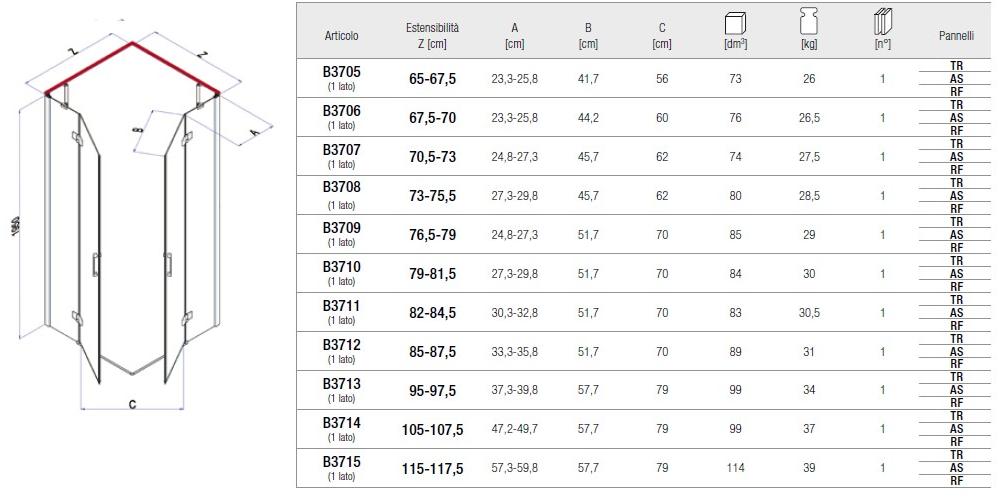
Task: Click the A dimension label on diagram
Action: pos(254,133)
